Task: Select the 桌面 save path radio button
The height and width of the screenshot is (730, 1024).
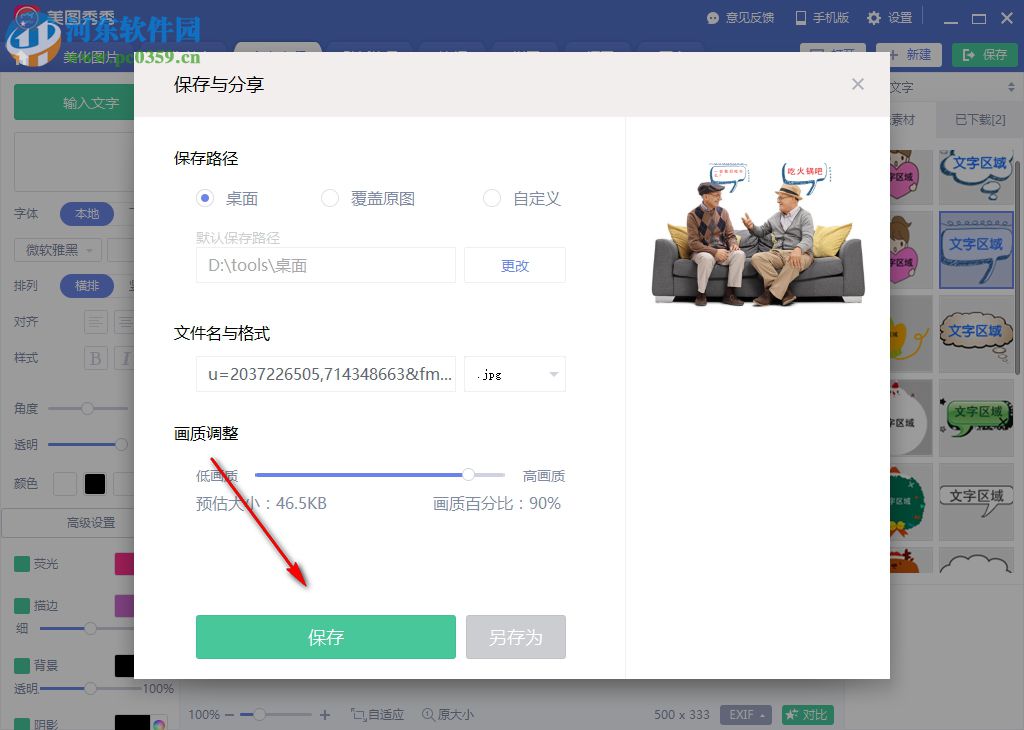Action: click(x=204, y=198)
